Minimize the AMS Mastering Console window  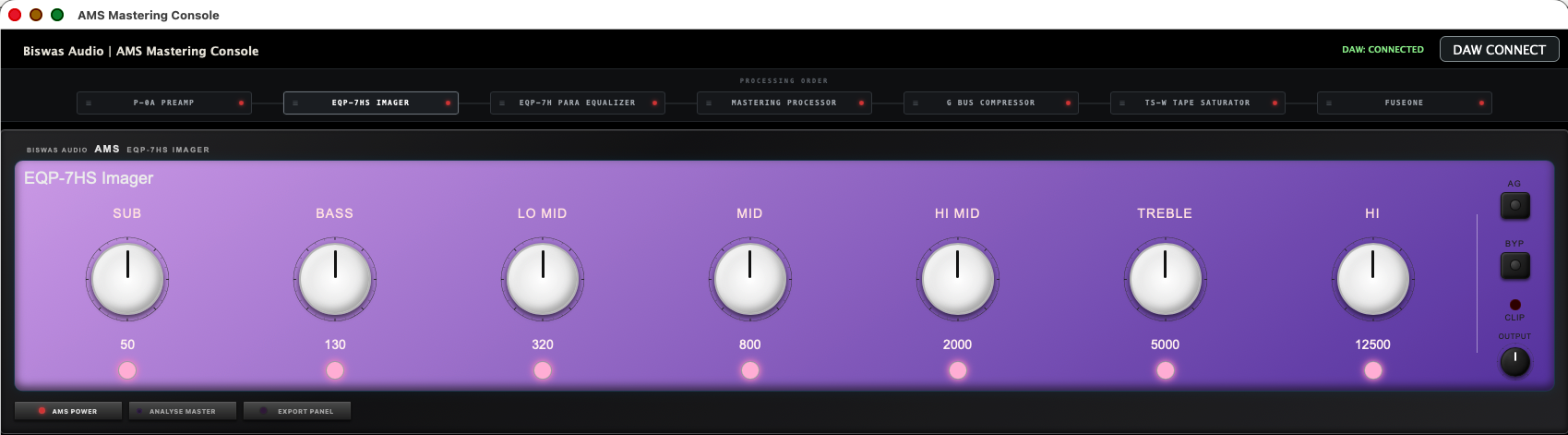click(36, 15)
